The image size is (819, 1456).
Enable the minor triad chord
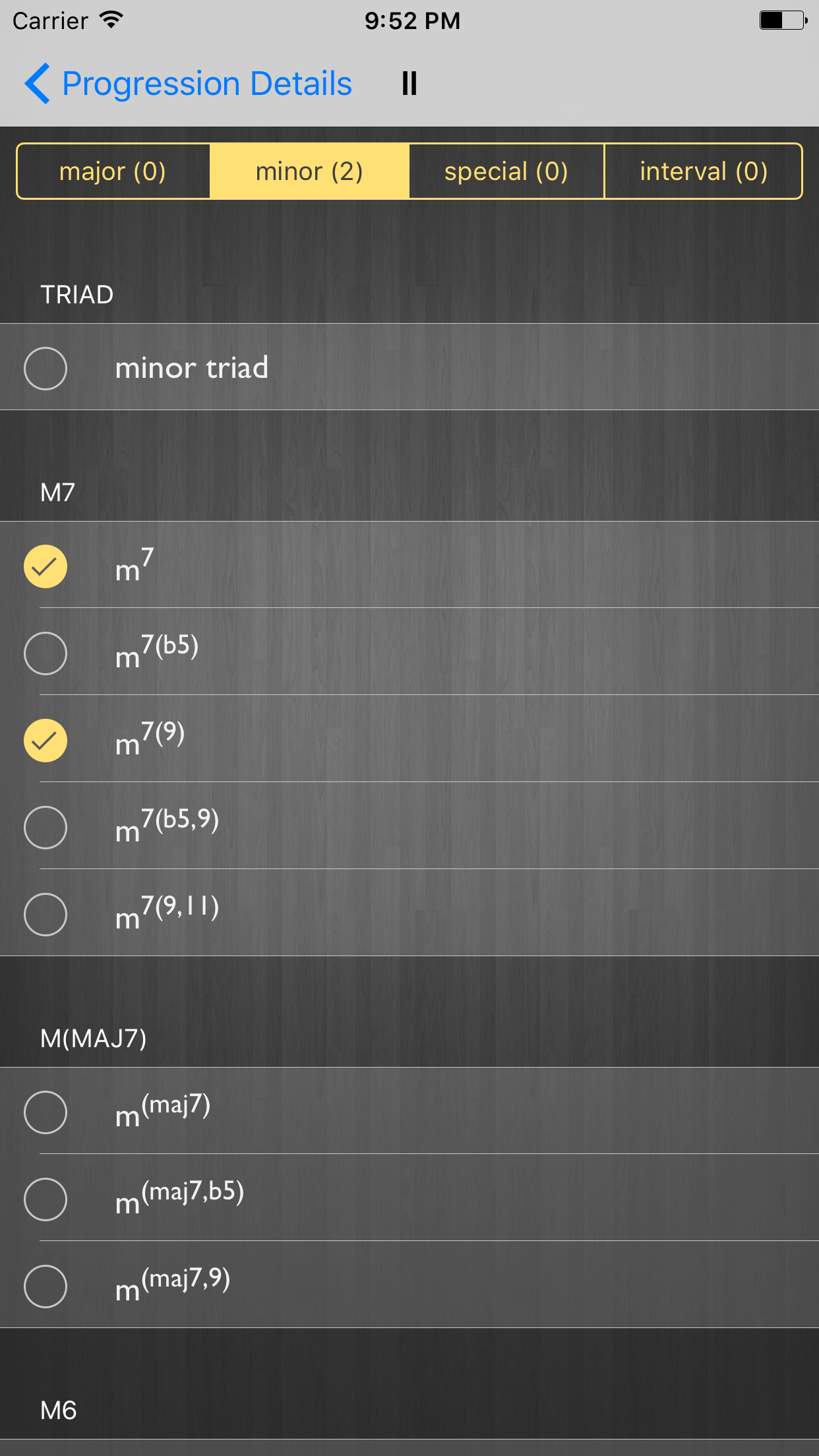45,368
